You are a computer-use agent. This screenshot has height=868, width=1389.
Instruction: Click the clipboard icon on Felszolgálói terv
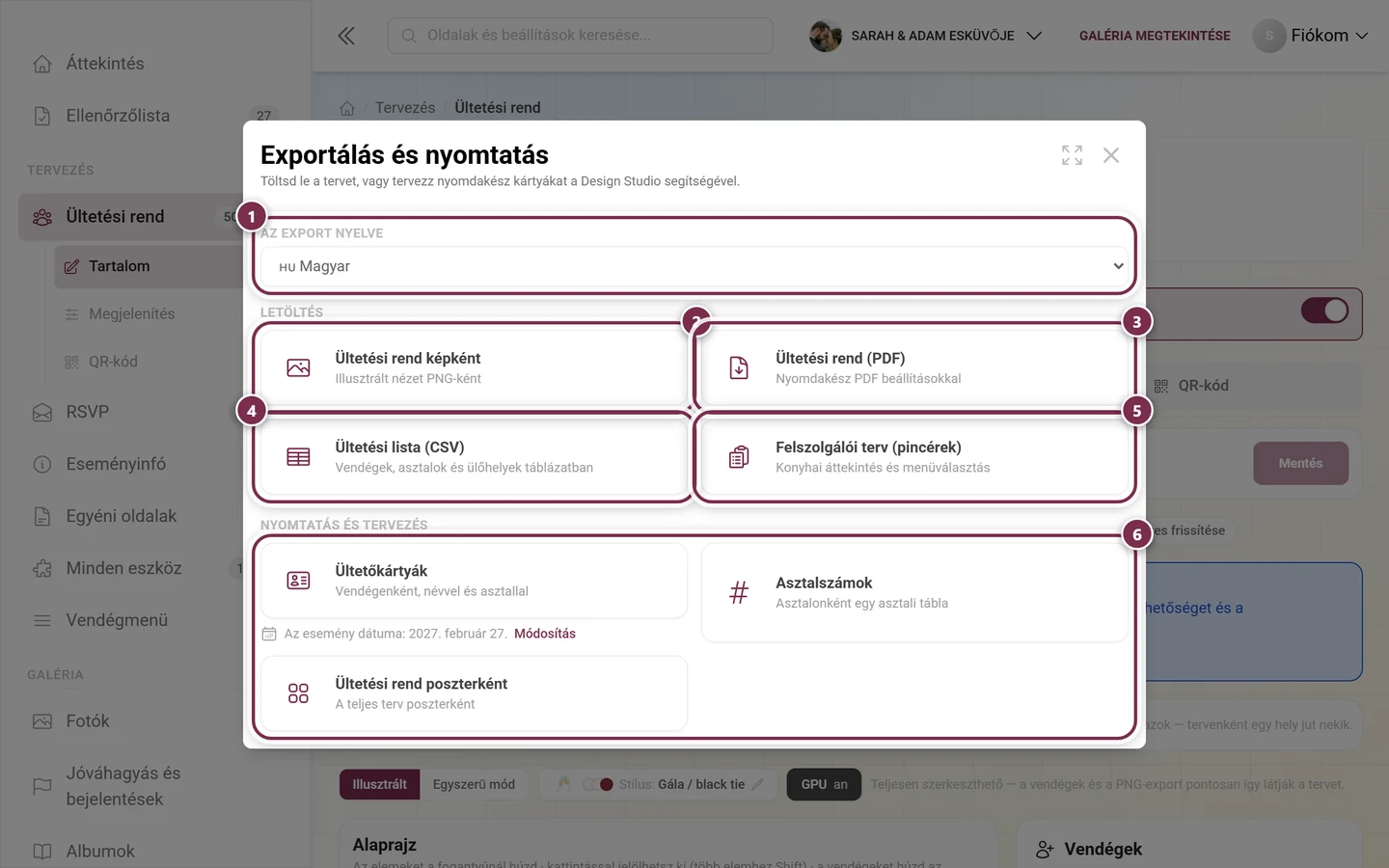coord(739,457)
